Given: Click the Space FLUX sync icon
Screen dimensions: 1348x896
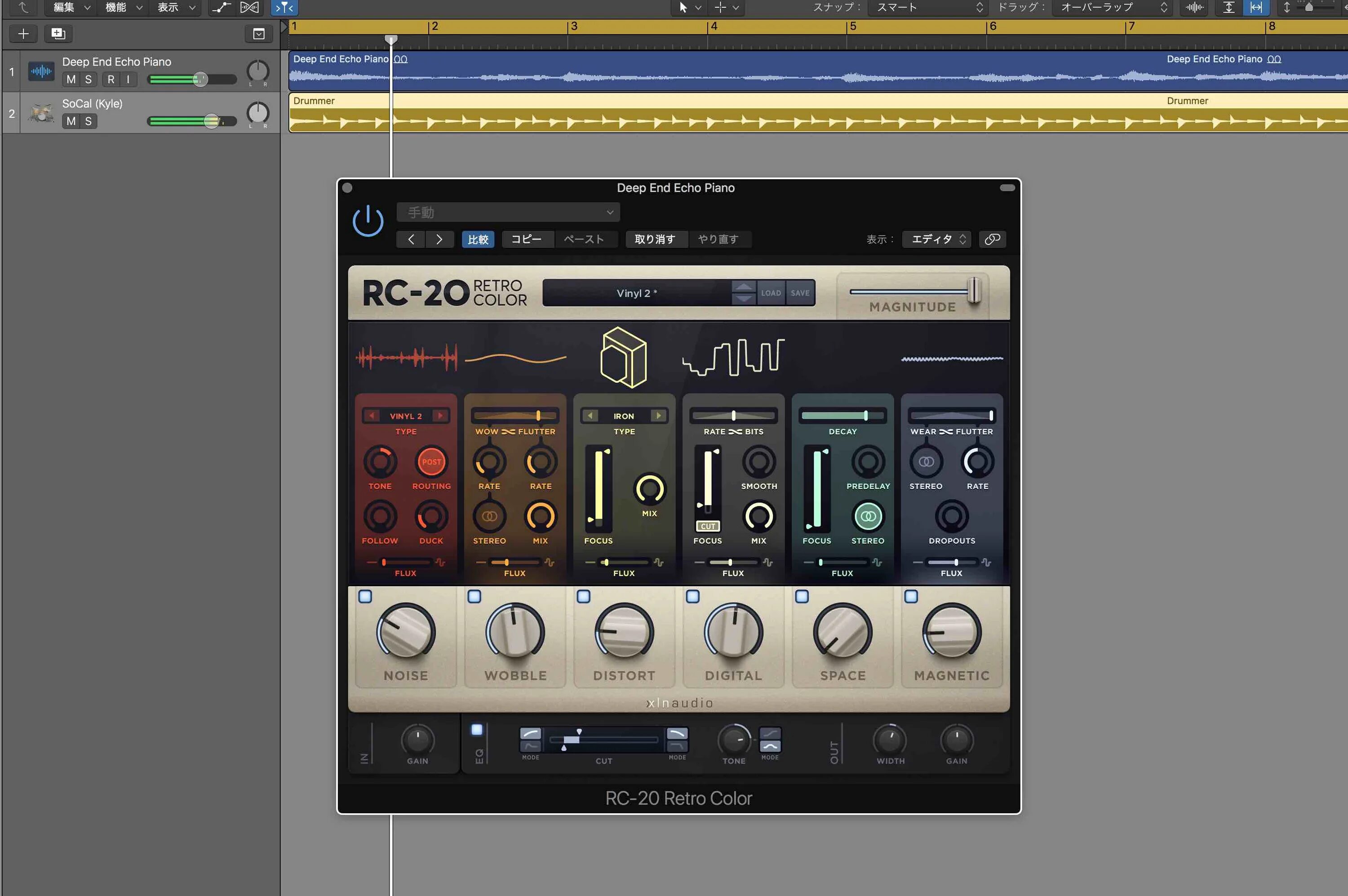Looking at the screenshot, I should pyautogui.click(x=877, y=562).
